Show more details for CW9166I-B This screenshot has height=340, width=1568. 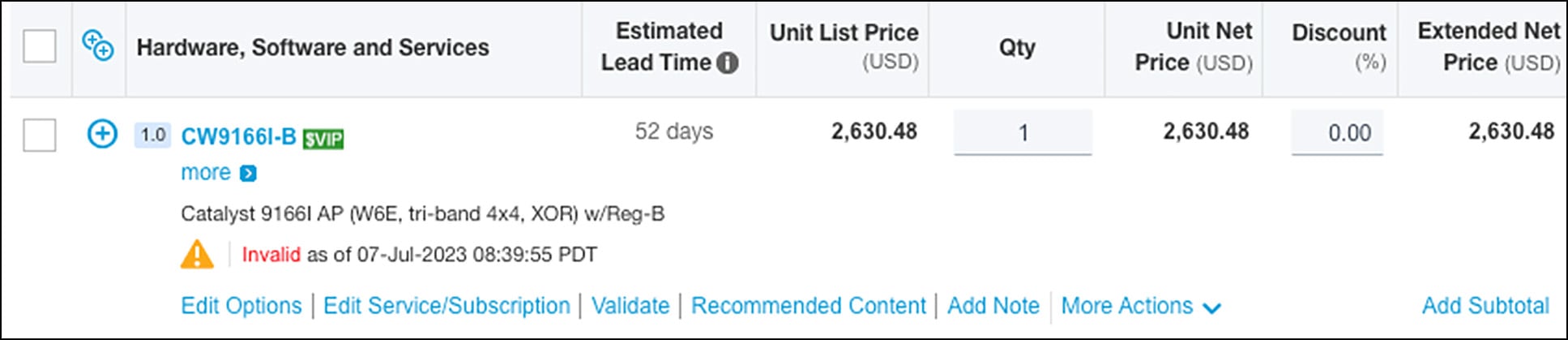(x=206, y=173)
